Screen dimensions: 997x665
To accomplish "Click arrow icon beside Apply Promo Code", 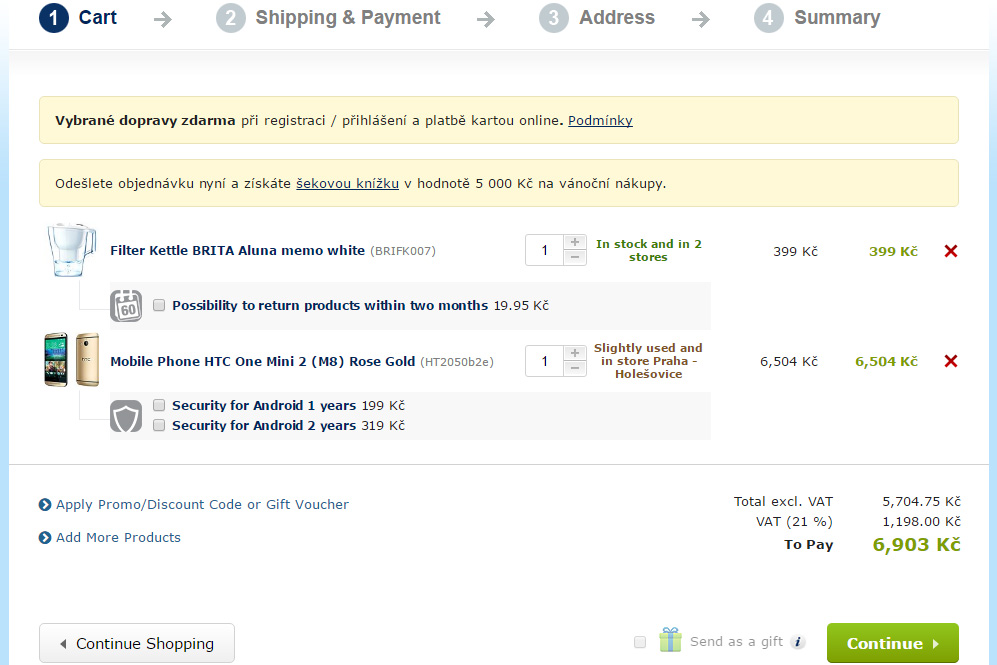I will pos(45,505).
